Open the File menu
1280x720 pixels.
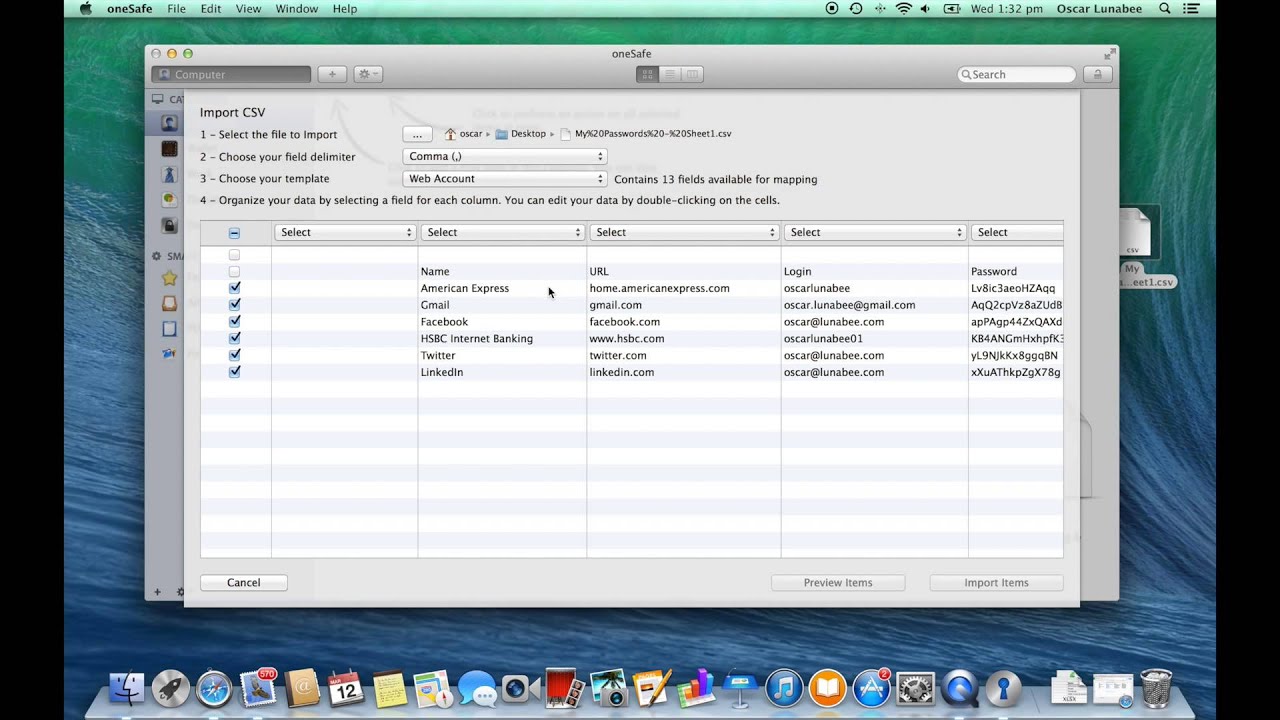click(x=176, y=9)
